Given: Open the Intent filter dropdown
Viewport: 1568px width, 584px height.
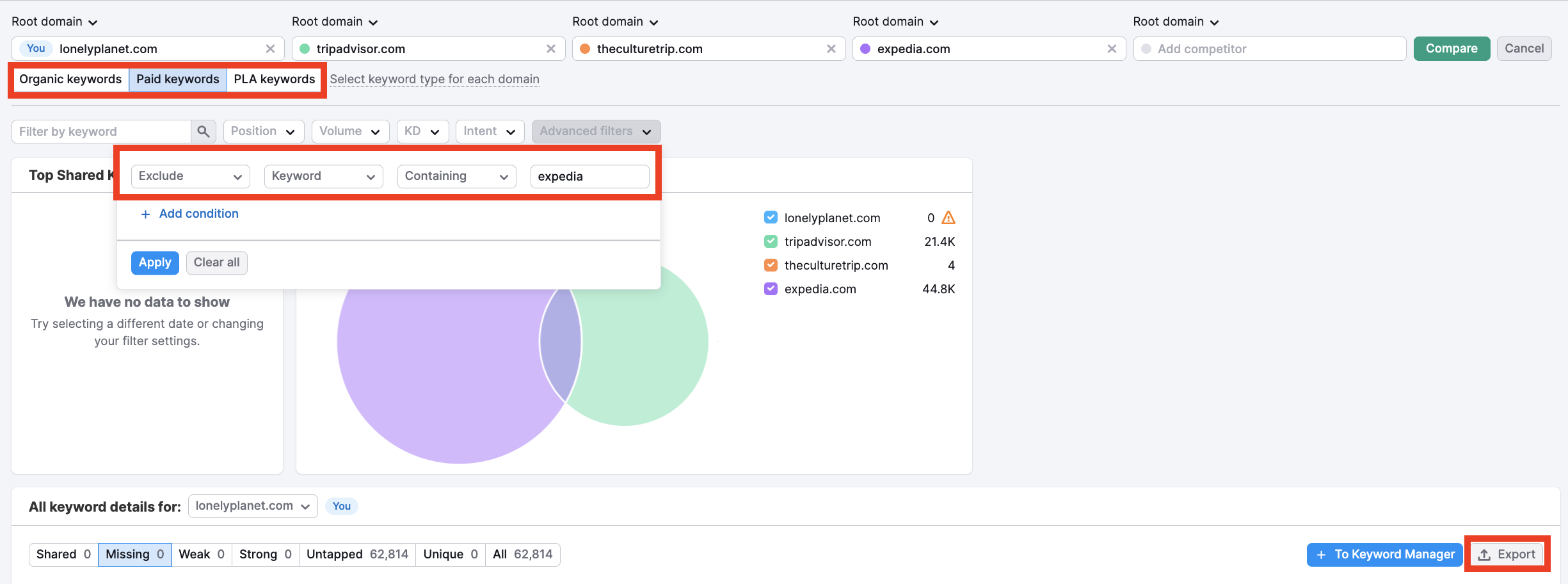Looking at the screenshot, I should [x=490, y=131].
